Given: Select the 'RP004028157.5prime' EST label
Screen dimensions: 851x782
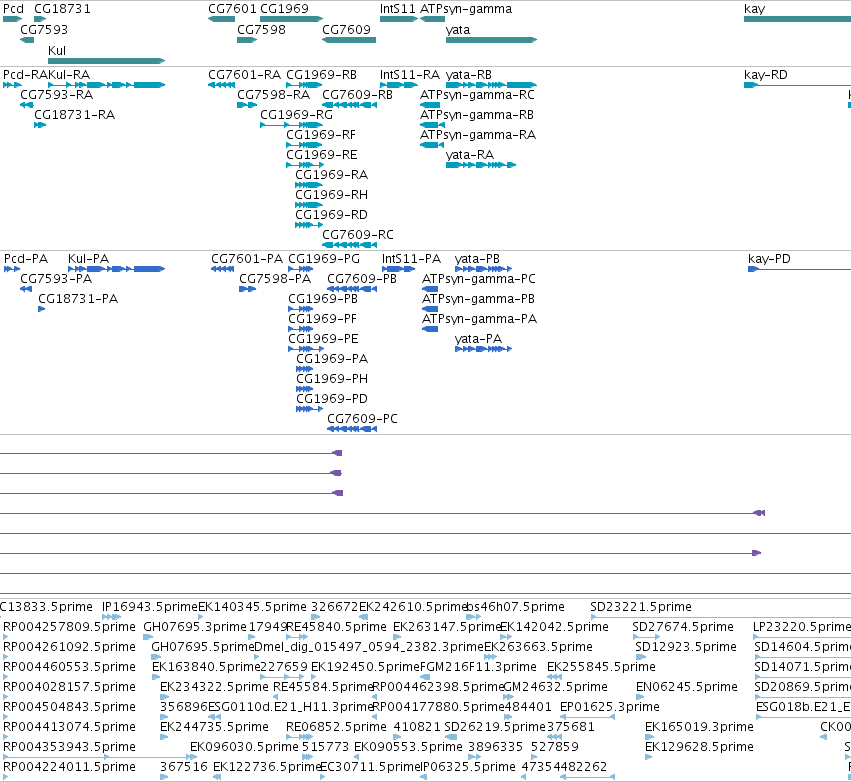Looking at the screenshot, I should (x=69, y=687).
